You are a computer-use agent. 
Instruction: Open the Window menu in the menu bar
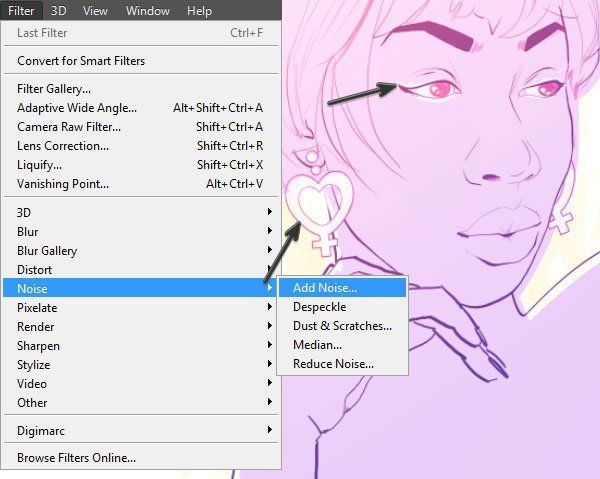pyautogui.click(x=148, y=10)
